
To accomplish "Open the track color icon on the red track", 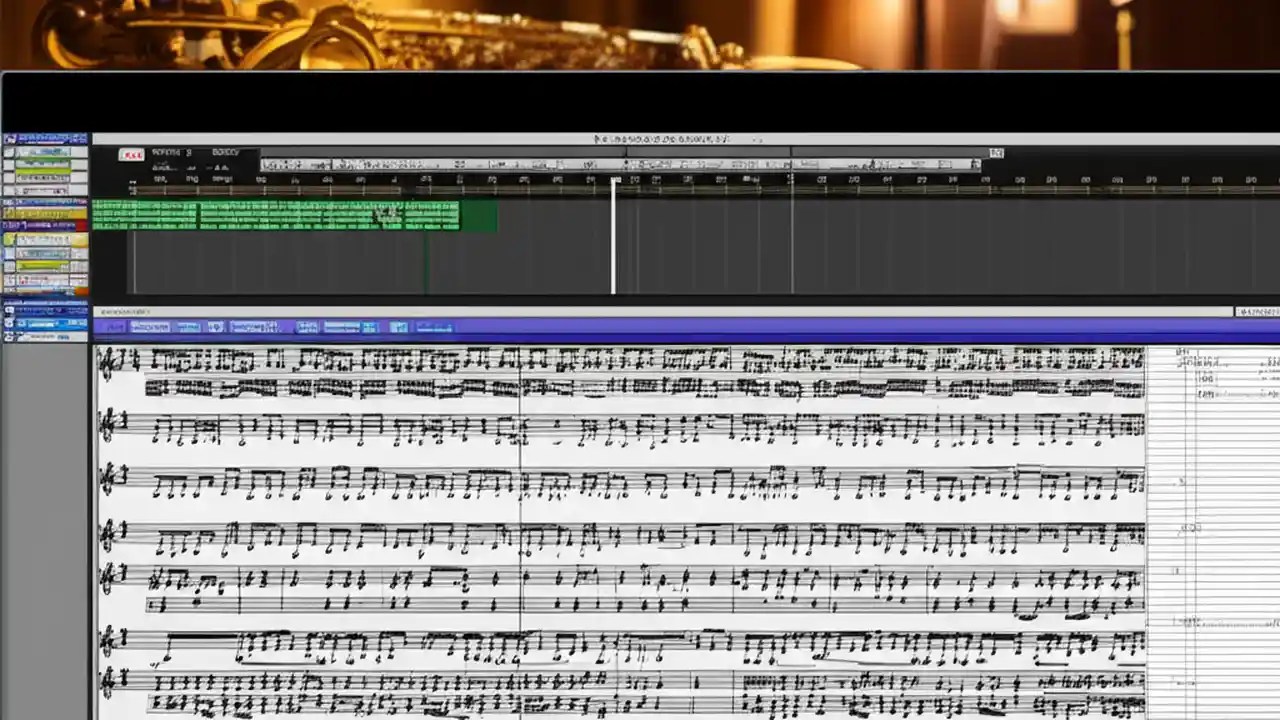I will coord(8,227).
